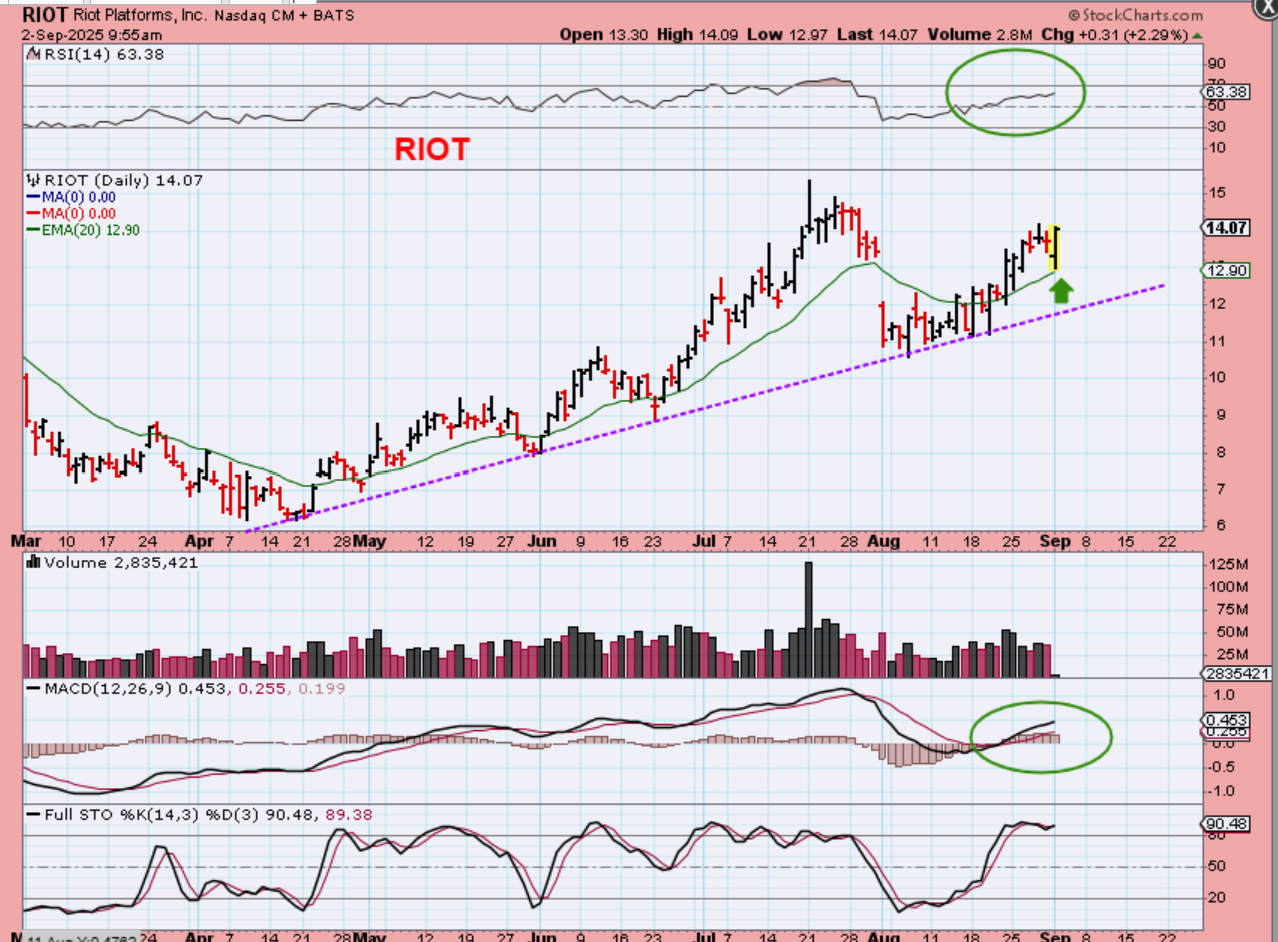This screenshot has height=942, width=1278.
Task: Click the bold RIOT ticker symbol in header
Action: pos(46,15)
